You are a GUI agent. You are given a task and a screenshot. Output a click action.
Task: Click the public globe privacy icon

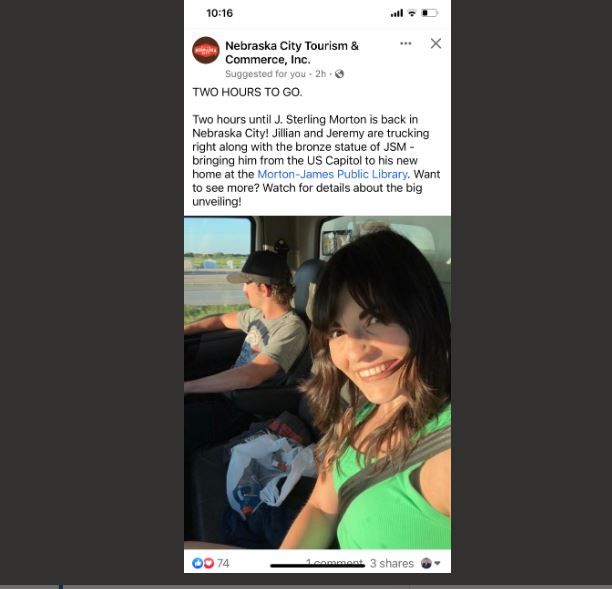click(x=340, y=74)
